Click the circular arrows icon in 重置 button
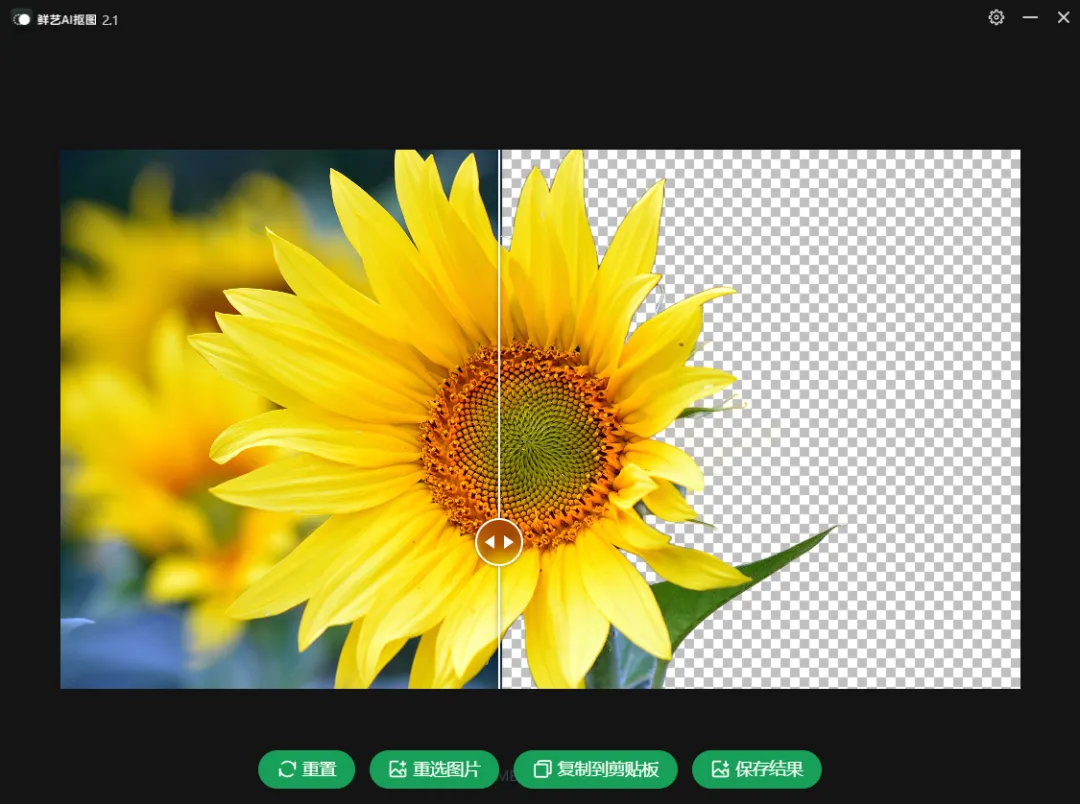 pos(287,769)
